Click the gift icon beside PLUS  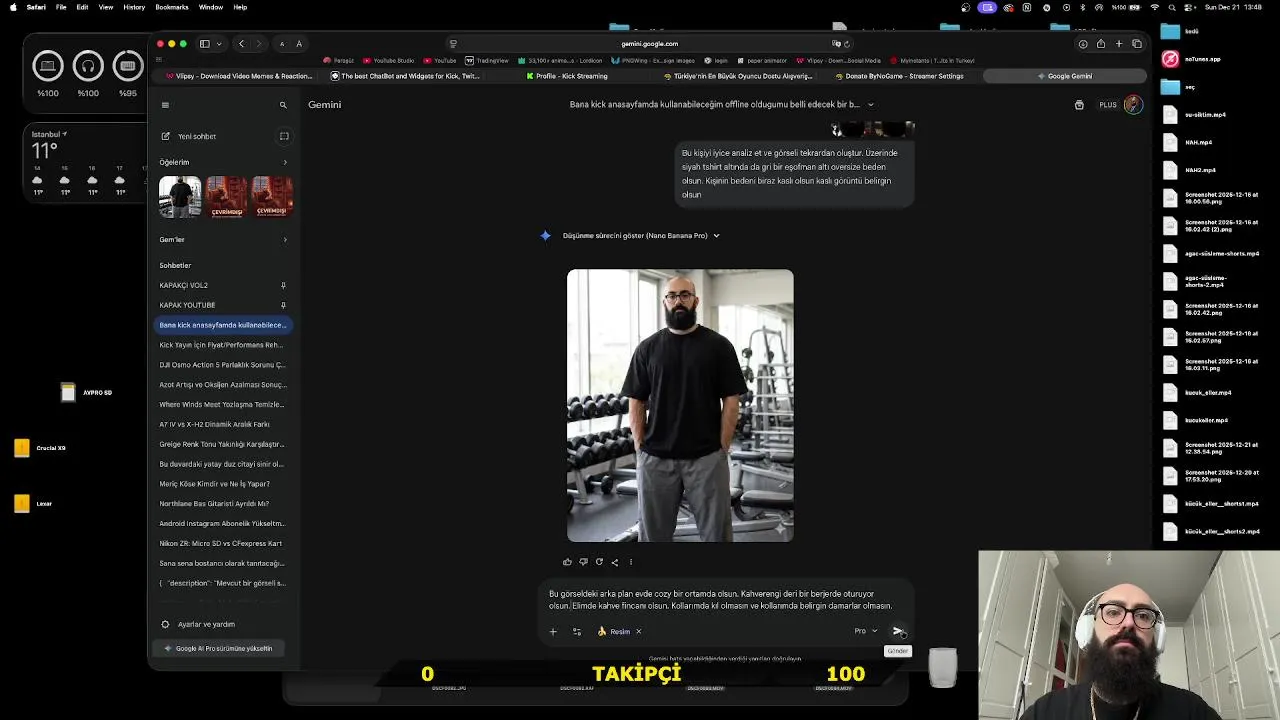pos(1079,105)
